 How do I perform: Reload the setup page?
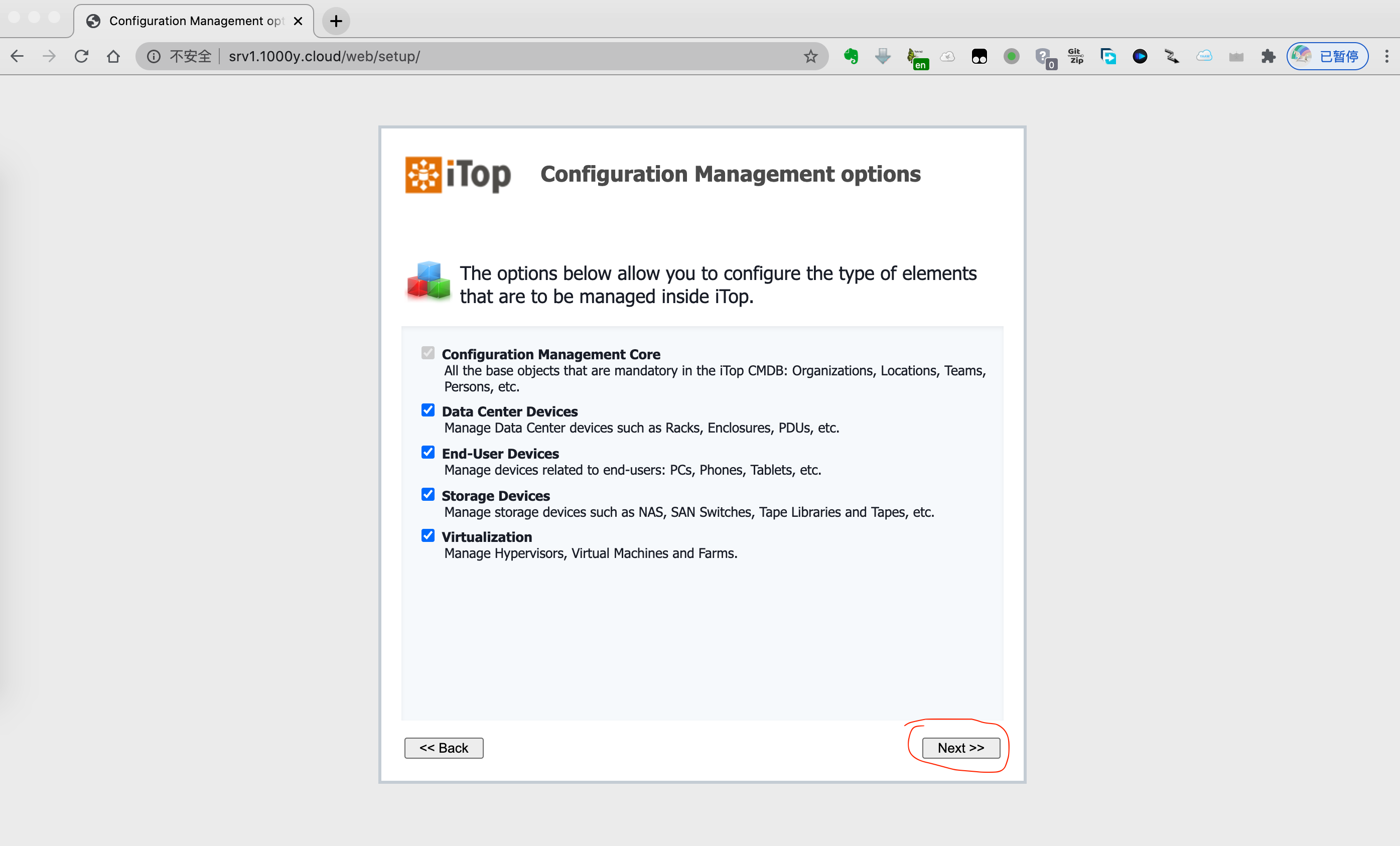(81, 56)
